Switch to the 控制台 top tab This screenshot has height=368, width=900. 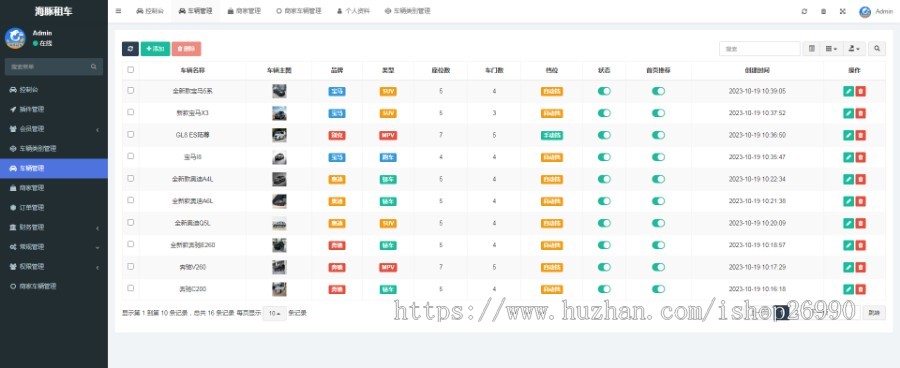149,11
